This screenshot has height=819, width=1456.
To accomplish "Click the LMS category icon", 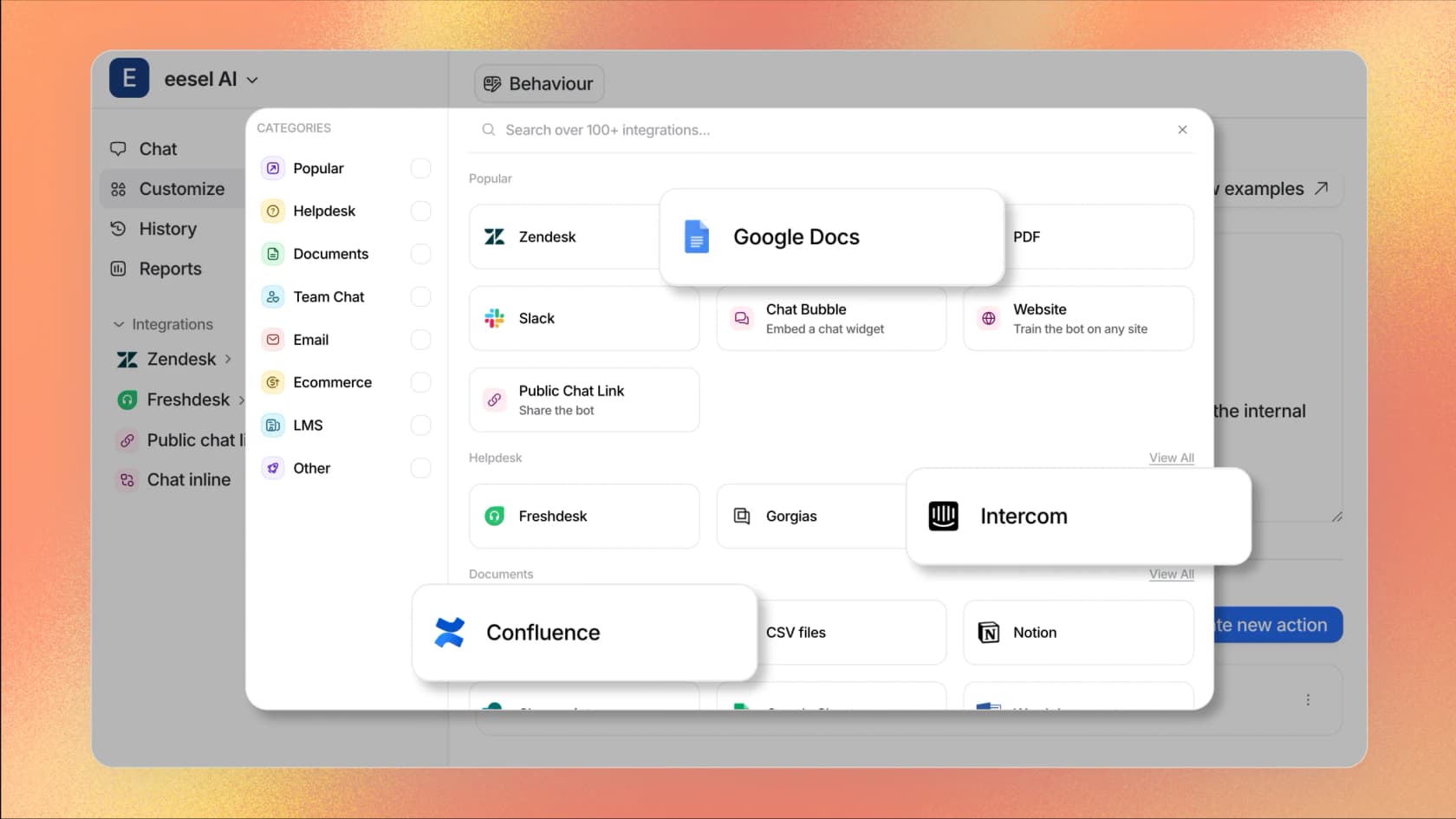I will (x=273, y=426).
